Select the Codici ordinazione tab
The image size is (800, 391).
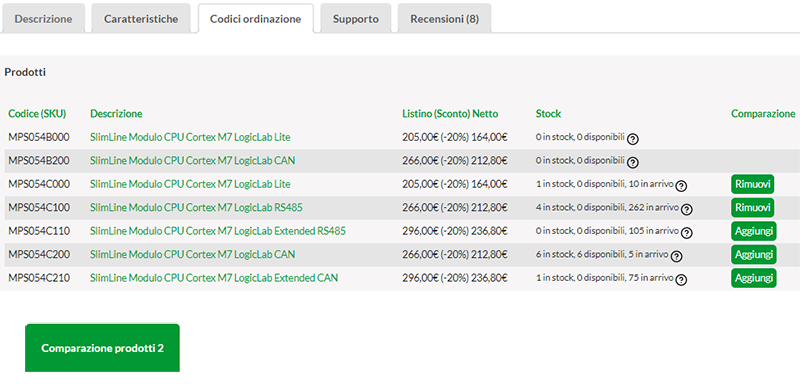(256, 19)
